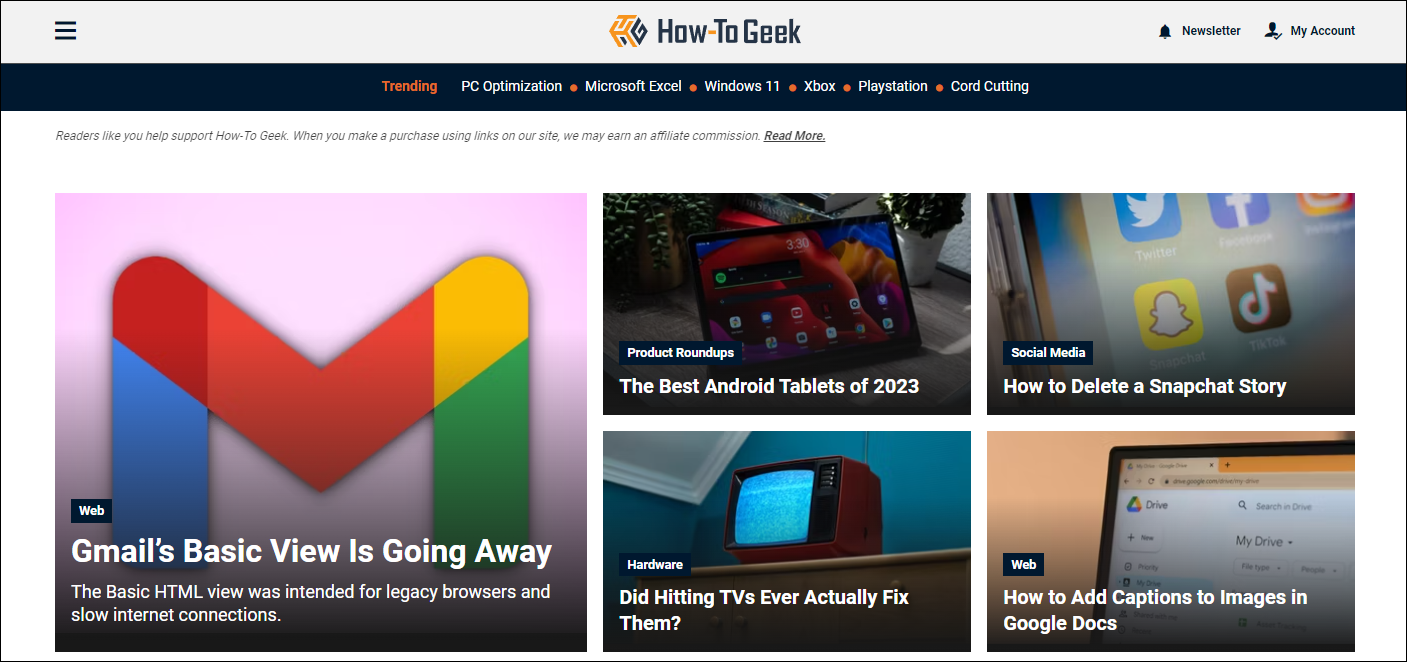Open The Best Android Tablets of 2023
This screenshot has height=662, width=1407.
[769, 386]
